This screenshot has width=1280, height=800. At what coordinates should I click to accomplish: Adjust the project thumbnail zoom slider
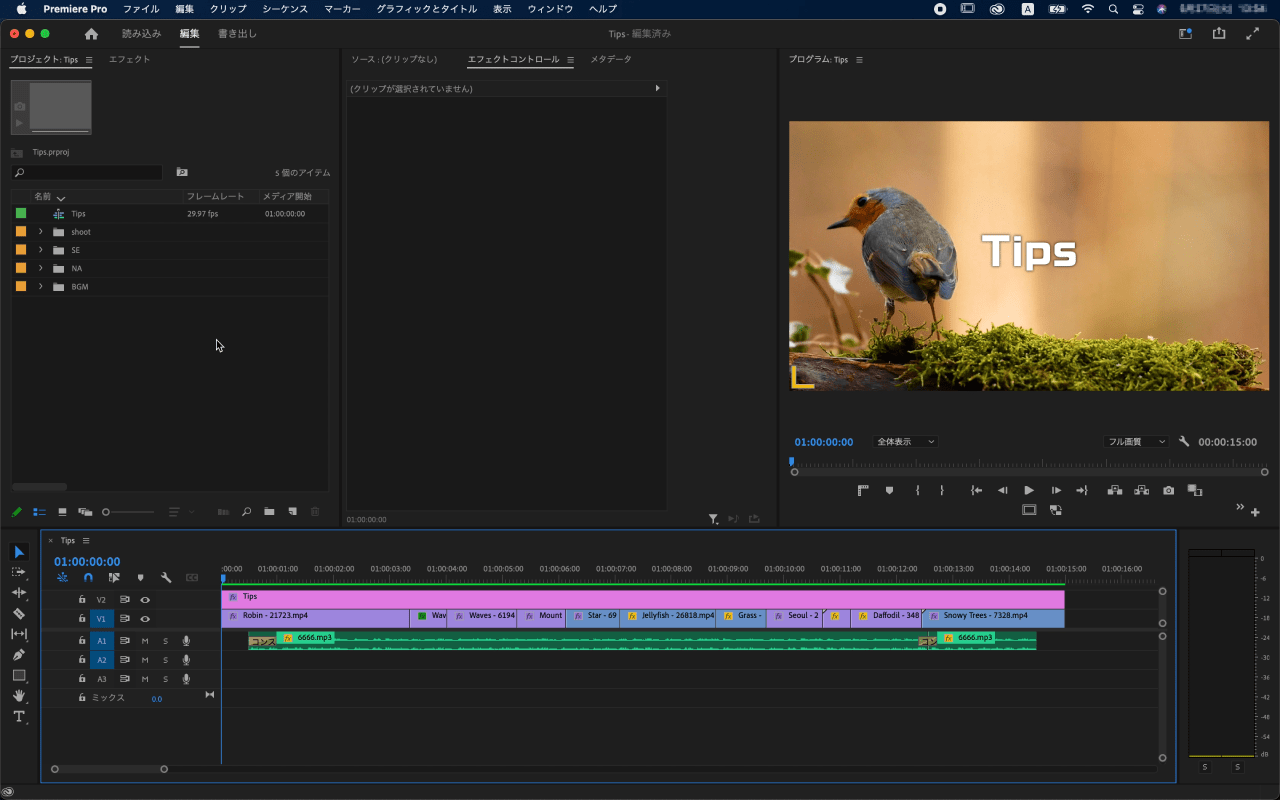(x=107, y=512)
